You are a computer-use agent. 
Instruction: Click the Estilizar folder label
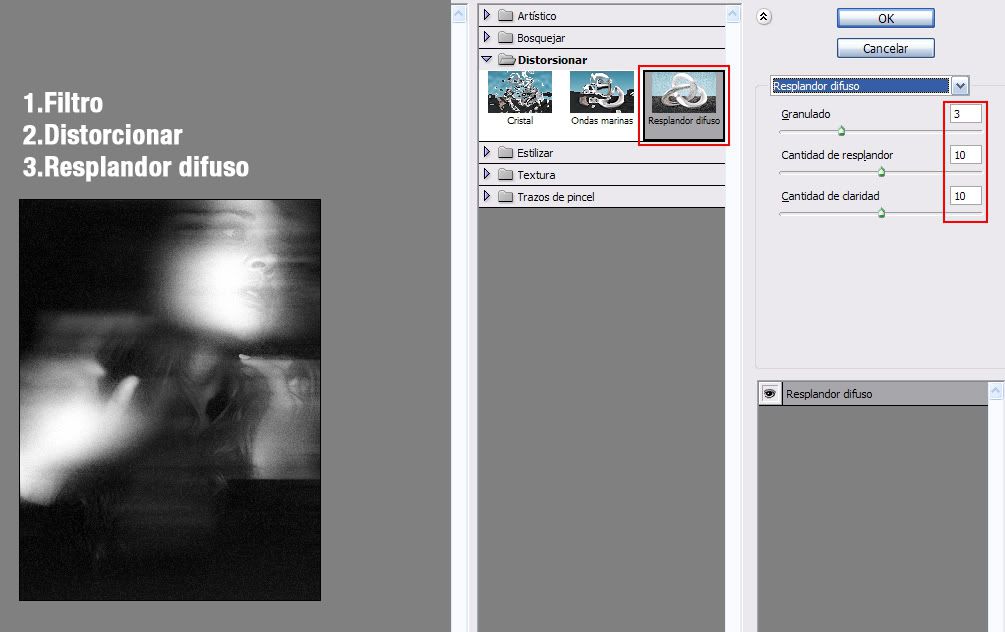535,153
